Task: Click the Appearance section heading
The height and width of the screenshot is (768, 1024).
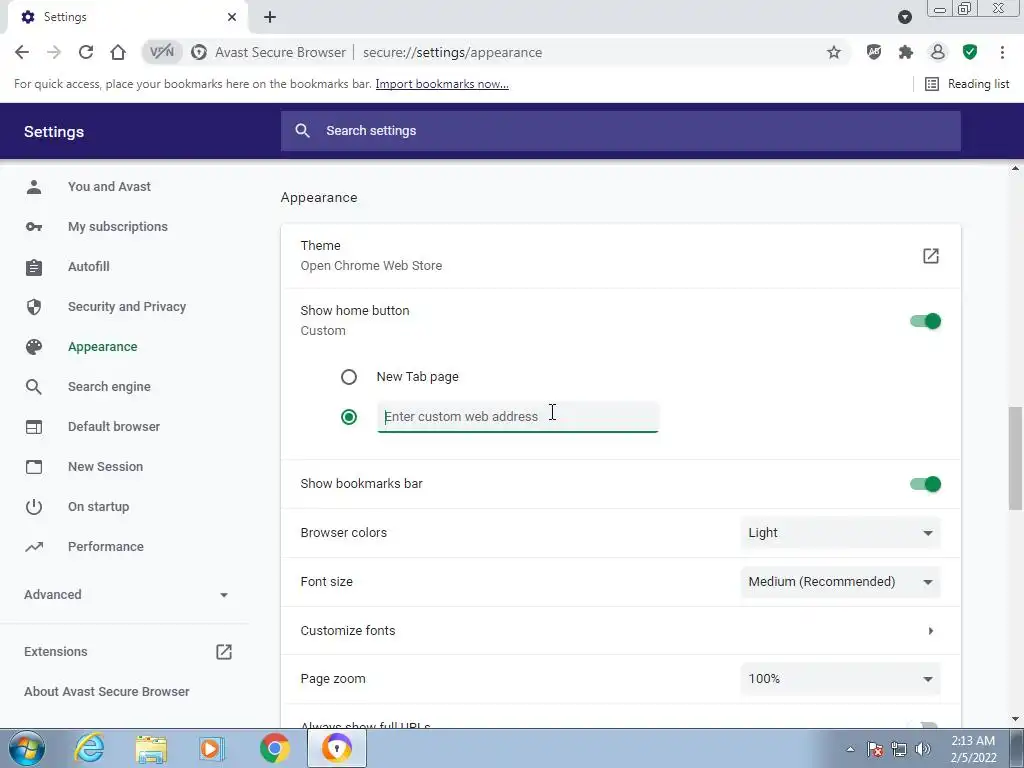Action: point(319,198)
